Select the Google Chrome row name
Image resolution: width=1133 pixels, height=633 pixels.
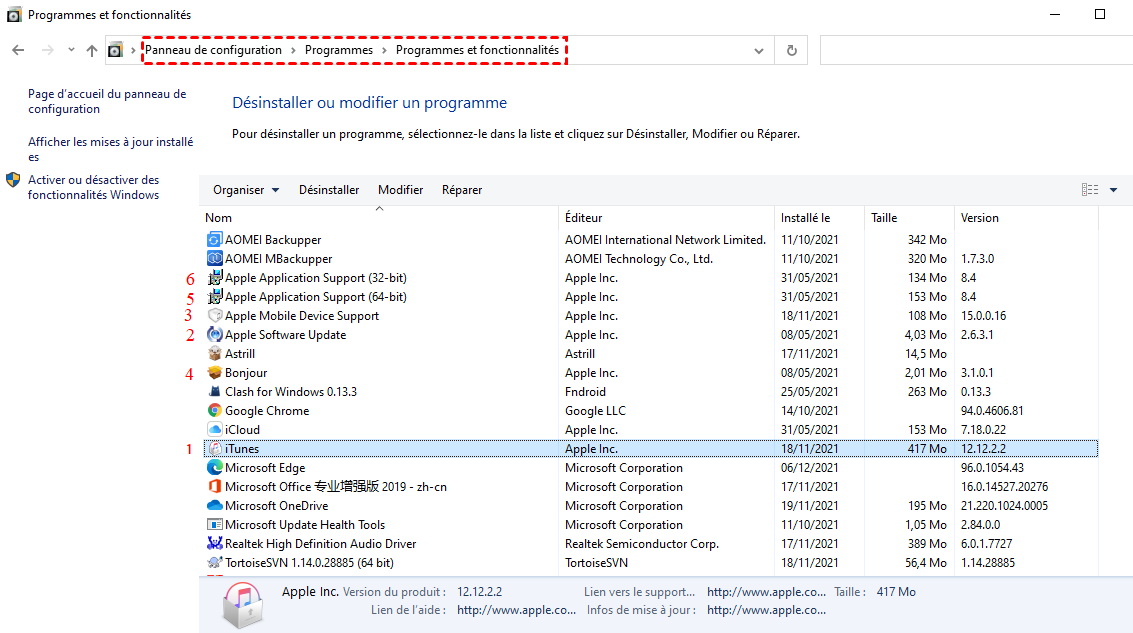tap(267, 410)
